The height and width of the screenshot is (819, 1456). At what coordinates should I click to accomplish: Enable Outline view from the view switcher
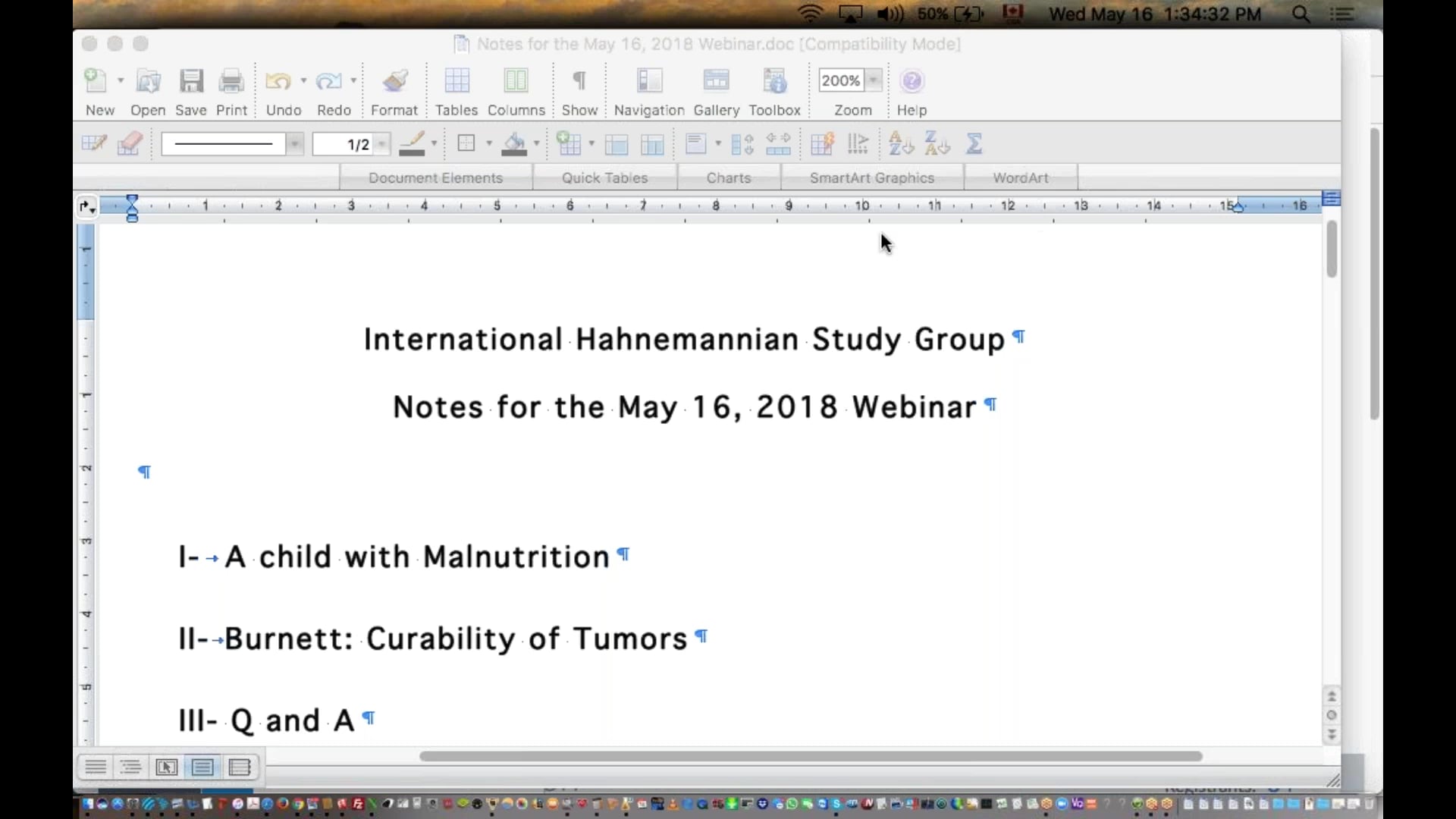click(x=130, y=767)
